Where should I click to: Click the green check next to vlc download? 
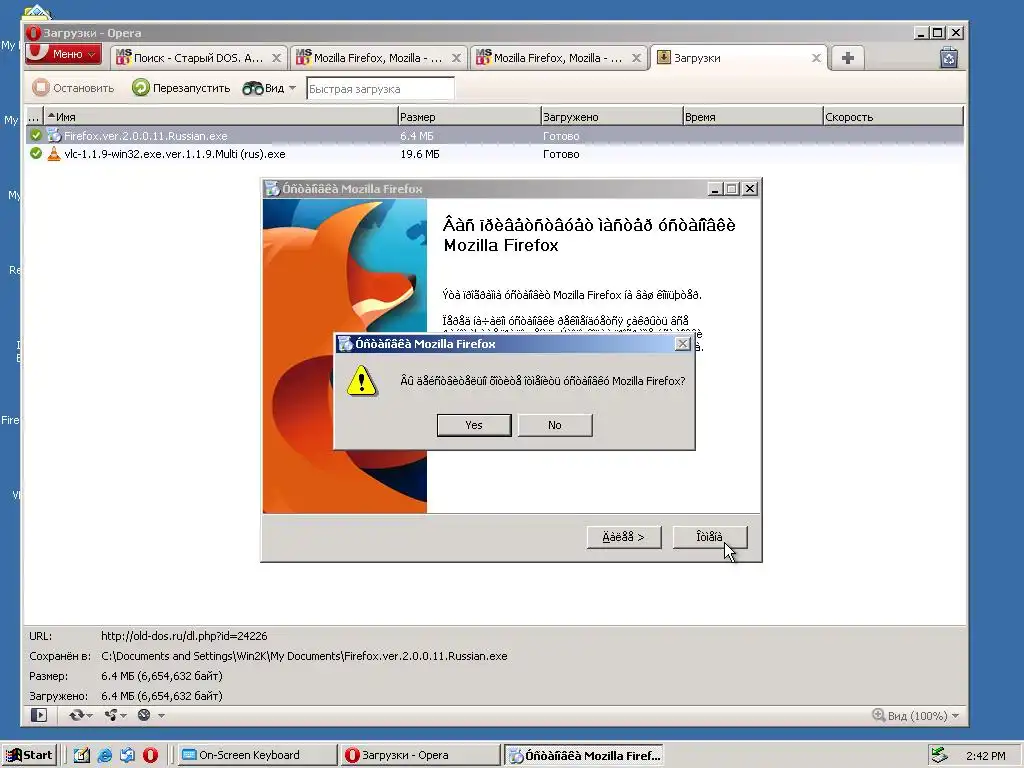[36, 153]
